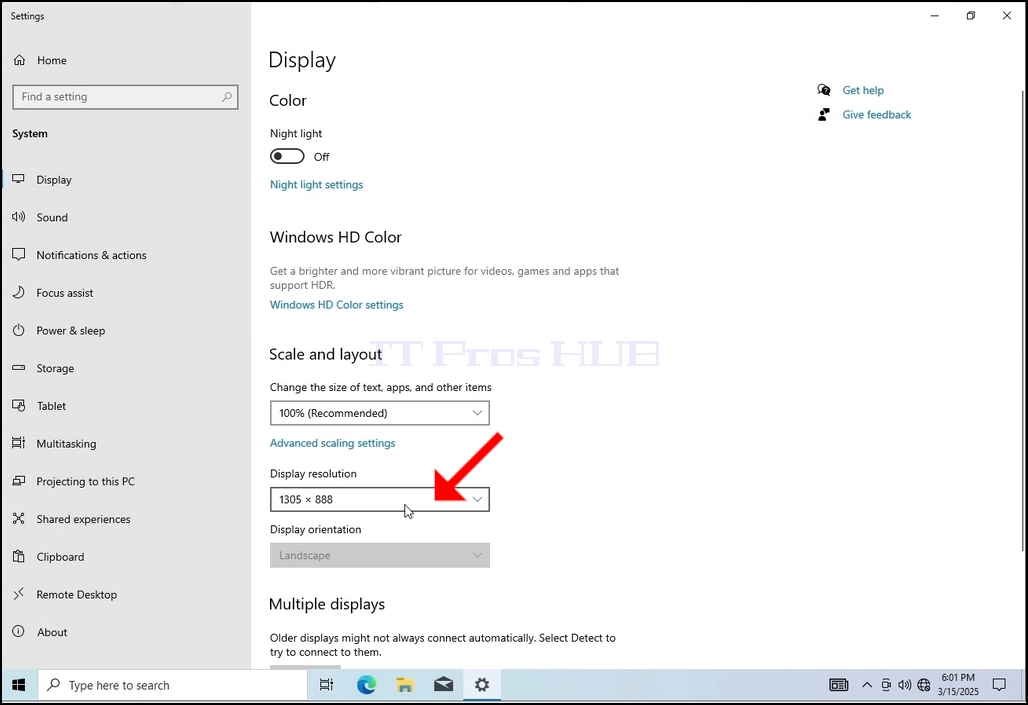1028x705 pixels.
Task: Click the vertical scrollbar of Settings window
Action: [1023, 321]
